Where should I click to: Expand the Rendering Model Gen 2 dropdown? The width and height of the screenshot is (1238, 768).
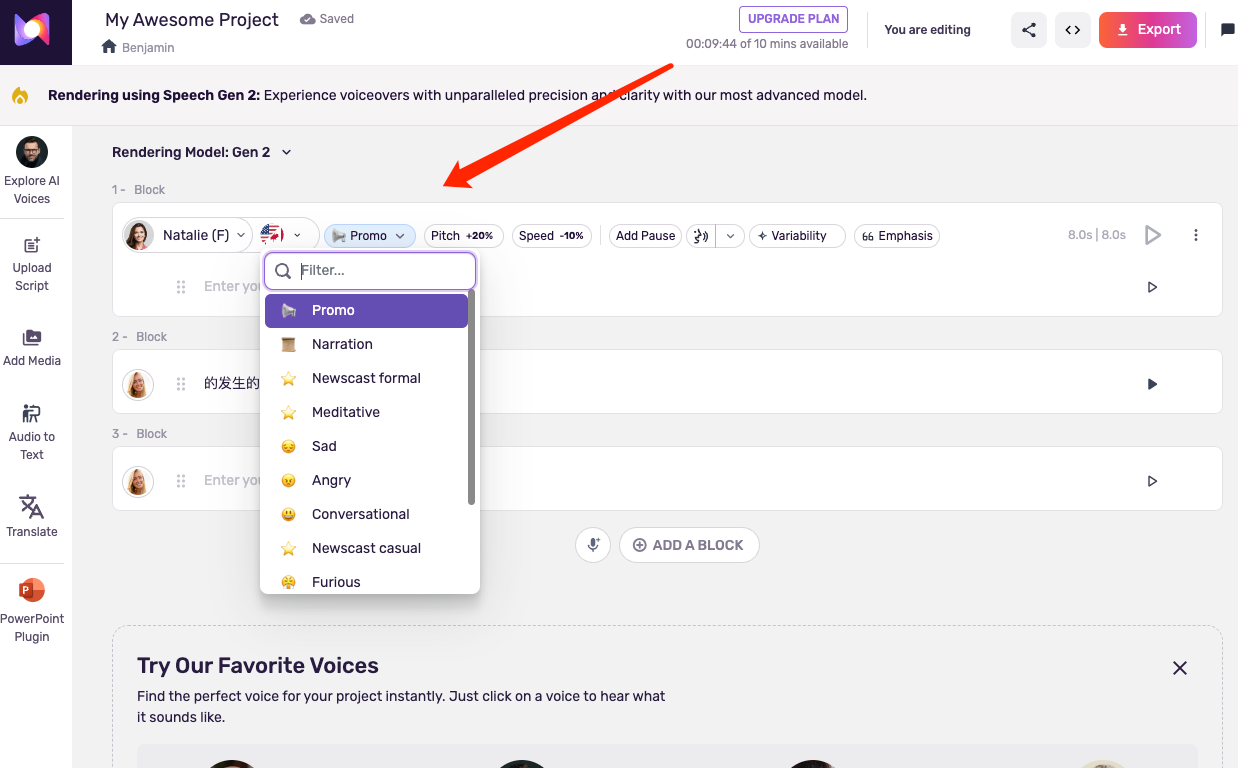click(286, 153)
